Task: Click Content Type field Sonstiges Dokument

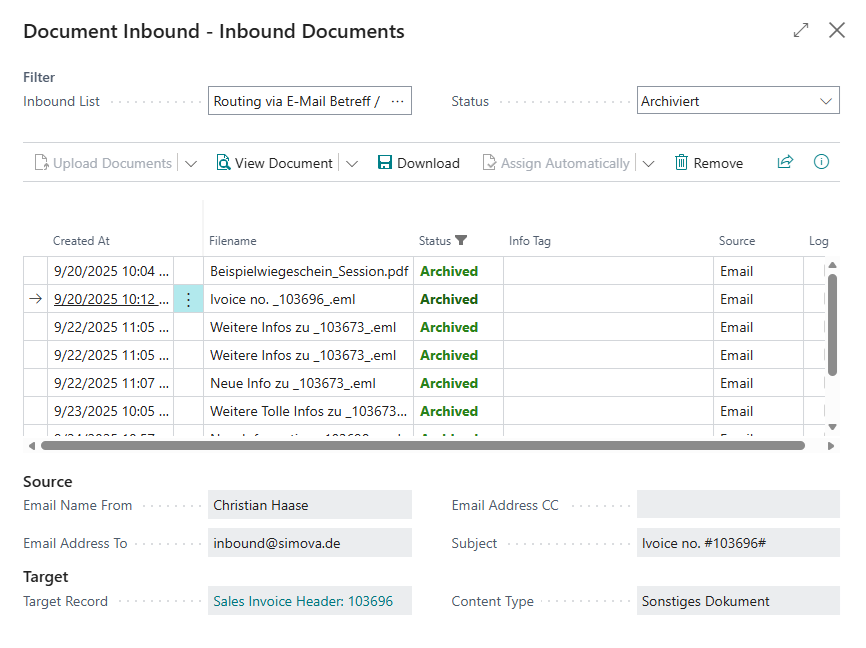Action: [x=738, y=601]
